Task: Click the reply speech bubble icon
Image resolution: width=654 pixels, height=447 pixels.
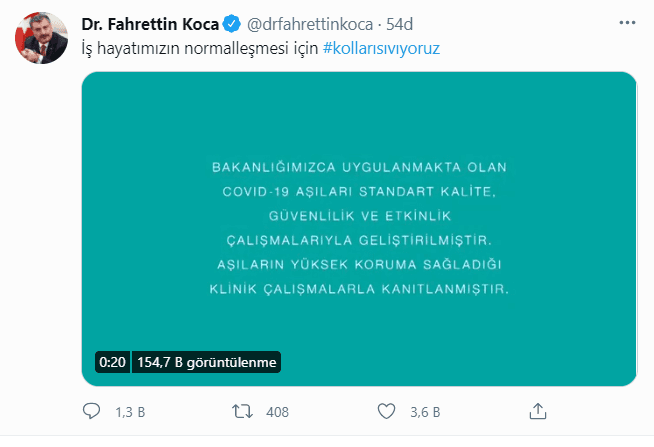Action: pos(91,410)
